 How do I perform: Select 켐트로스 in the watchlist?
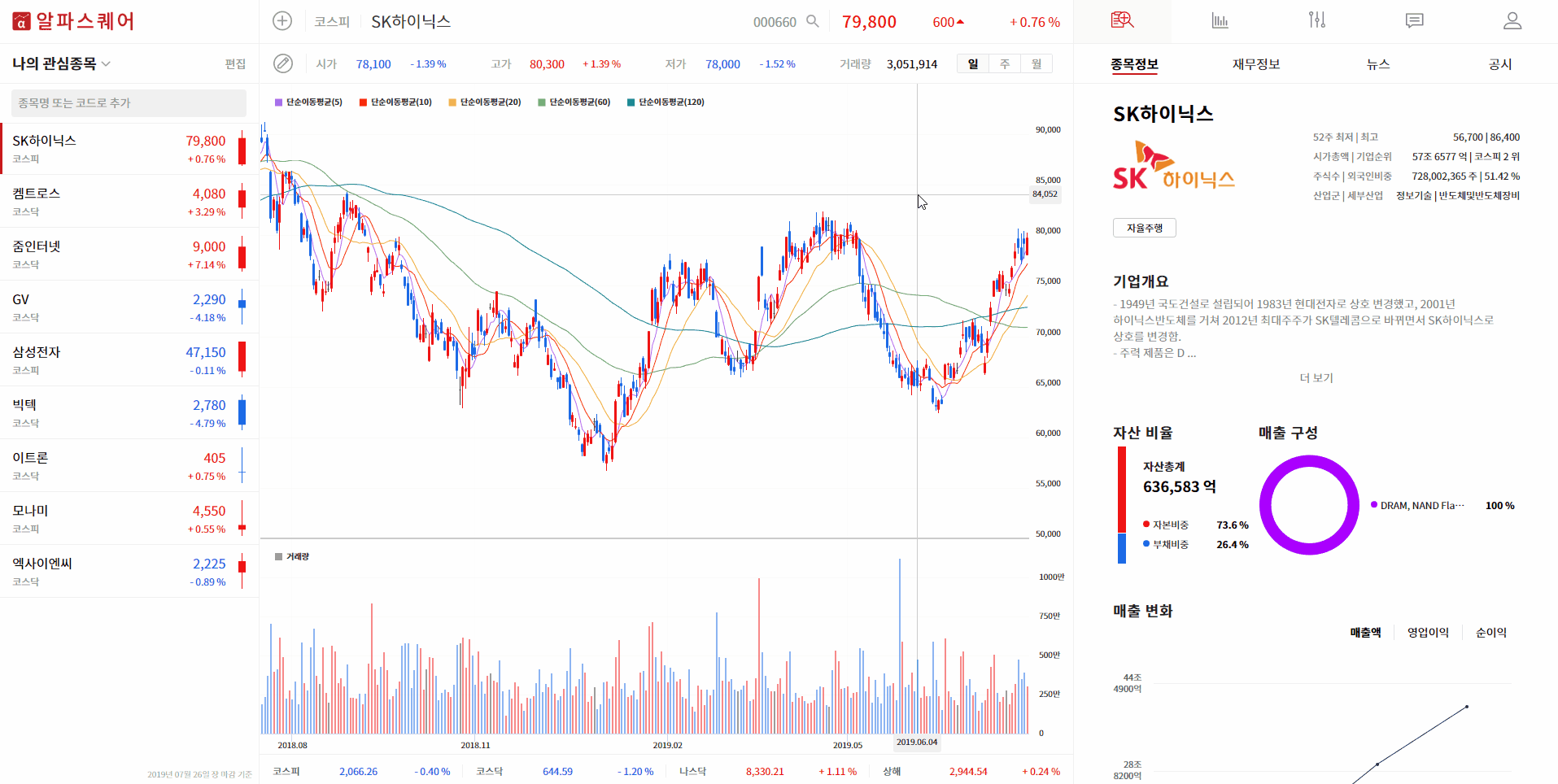[129, 202]
